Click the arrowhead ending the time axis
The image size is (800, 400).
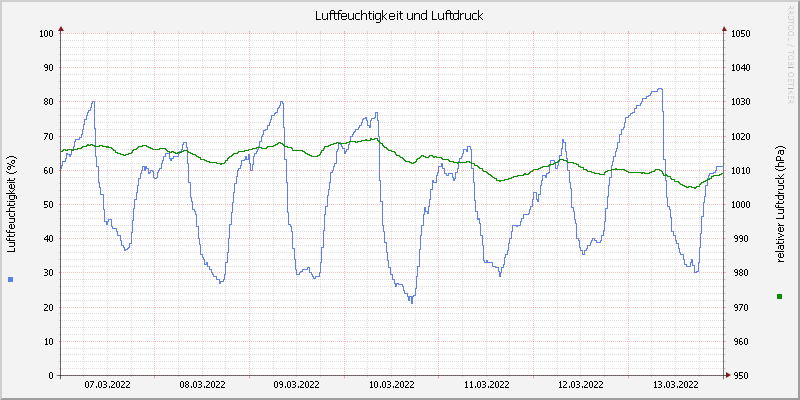[728, 375]
